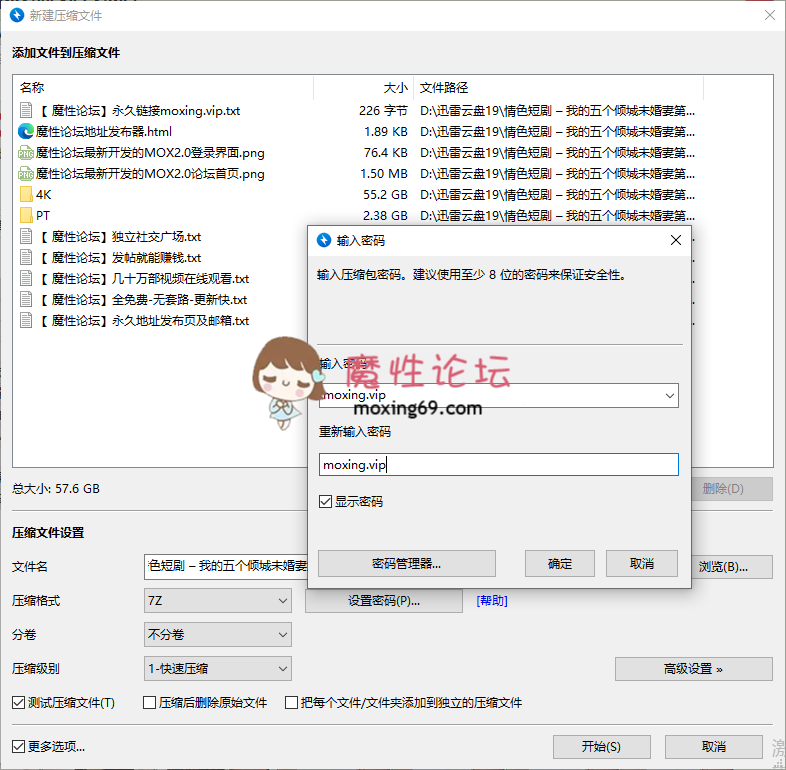Viewport: 786px width, 770px height.
Task: Click the 重新输入密码 input field
Action: [499, 465]
